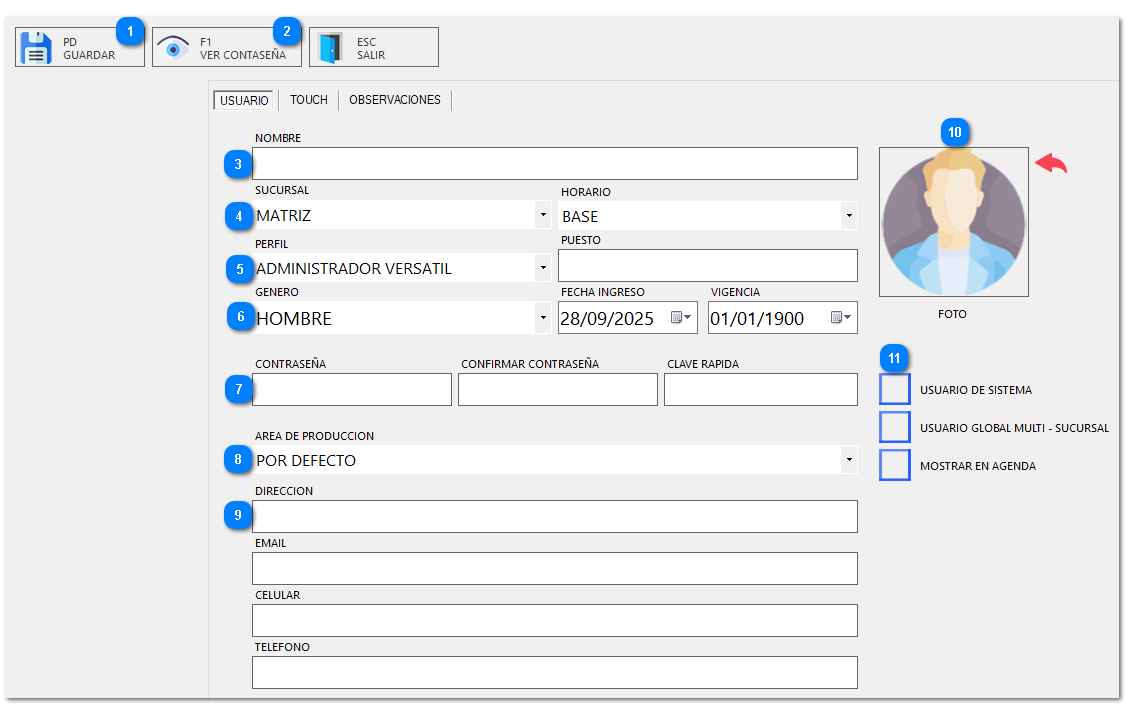Click the Nombre text field
The width and height of the screenshot is (1136, 707).
coord(554,164)
